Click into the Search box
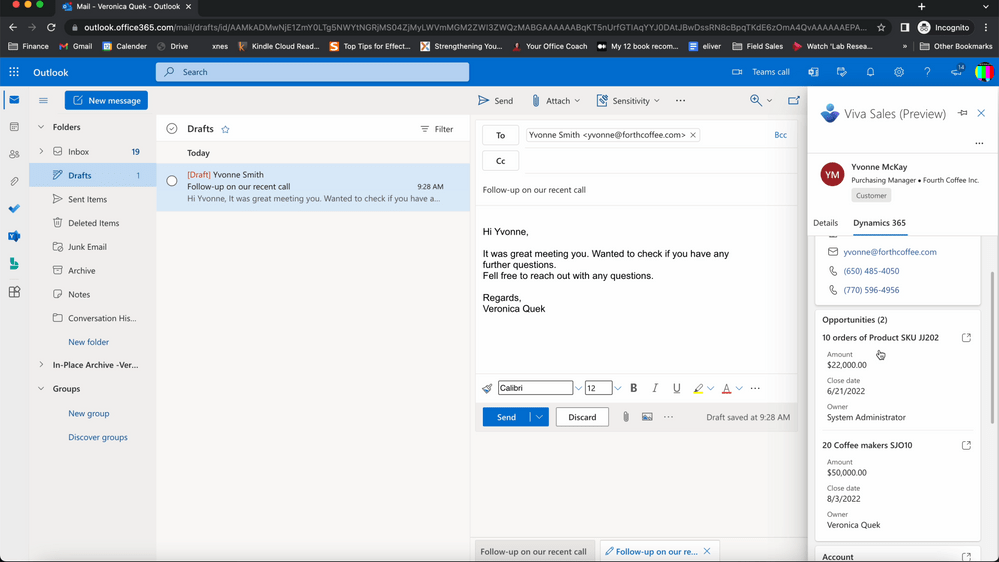 [x=312, y=72]
